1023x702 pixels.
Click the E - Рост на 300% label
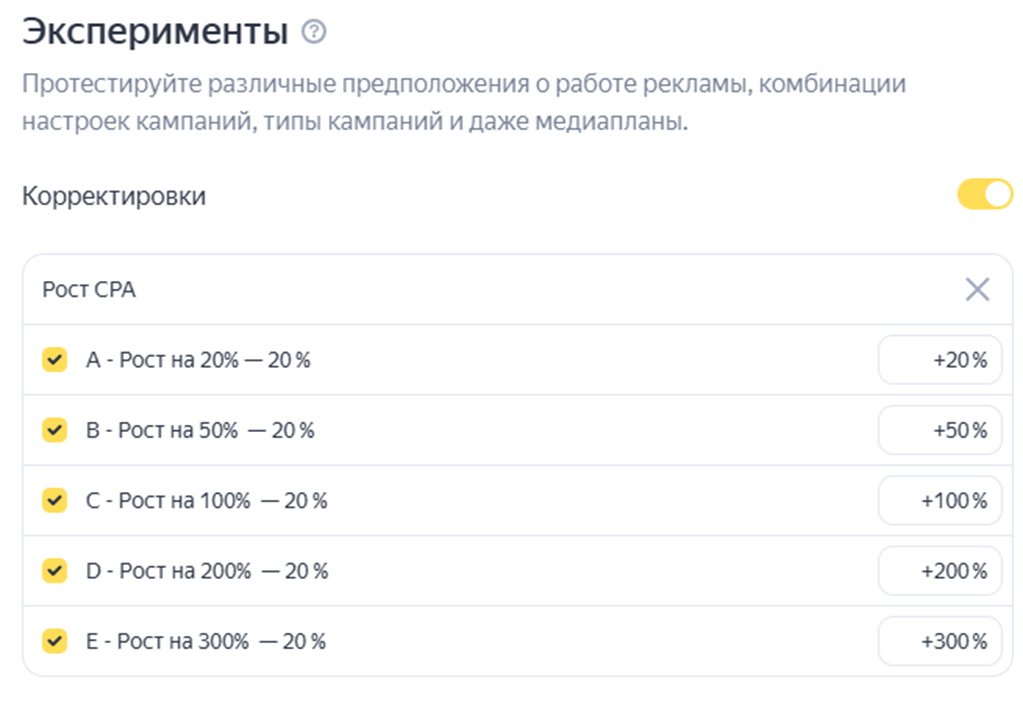click(x=206, y=641)
